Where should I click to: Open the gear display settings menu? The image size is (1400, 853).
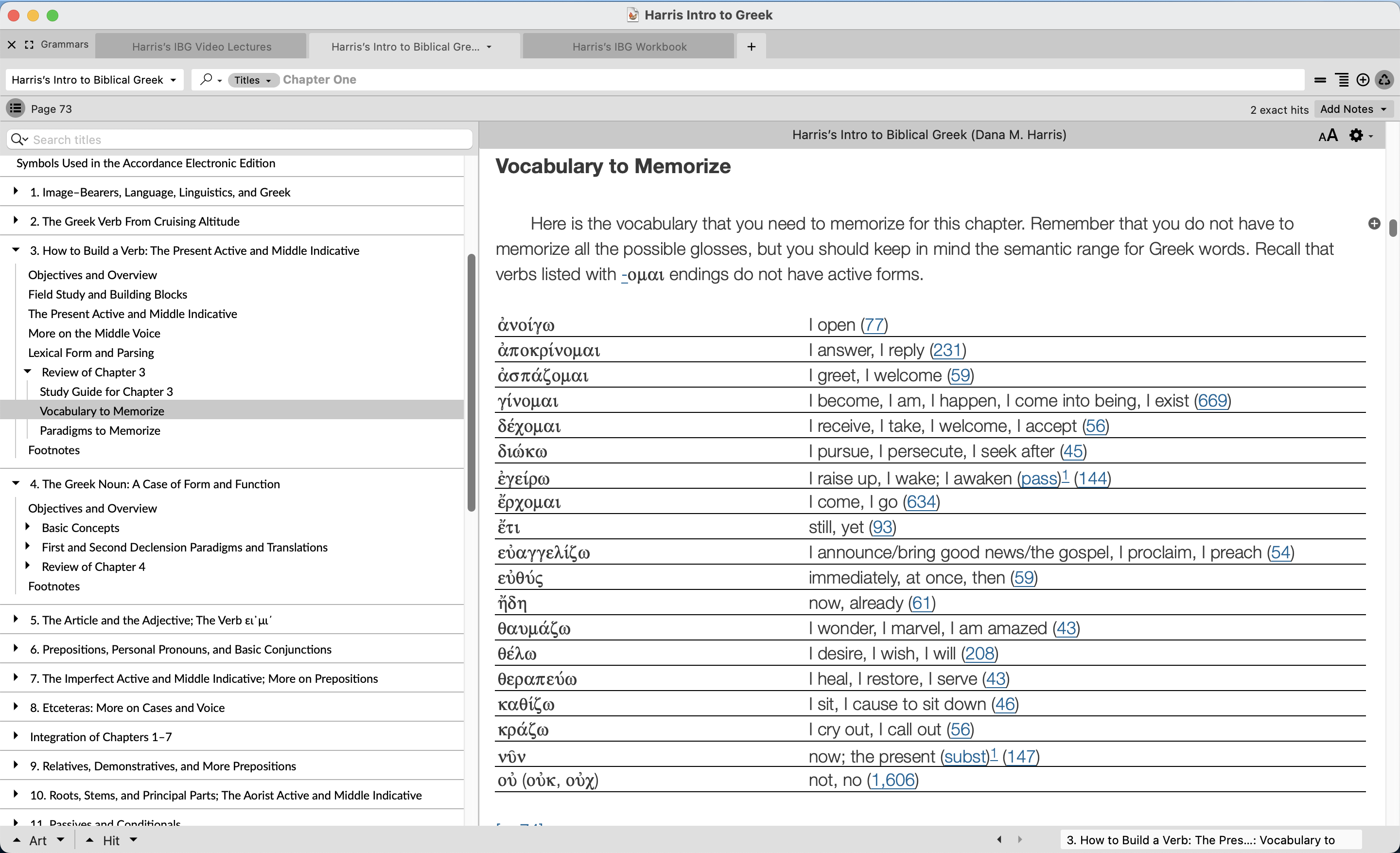tap(1357, 135)
